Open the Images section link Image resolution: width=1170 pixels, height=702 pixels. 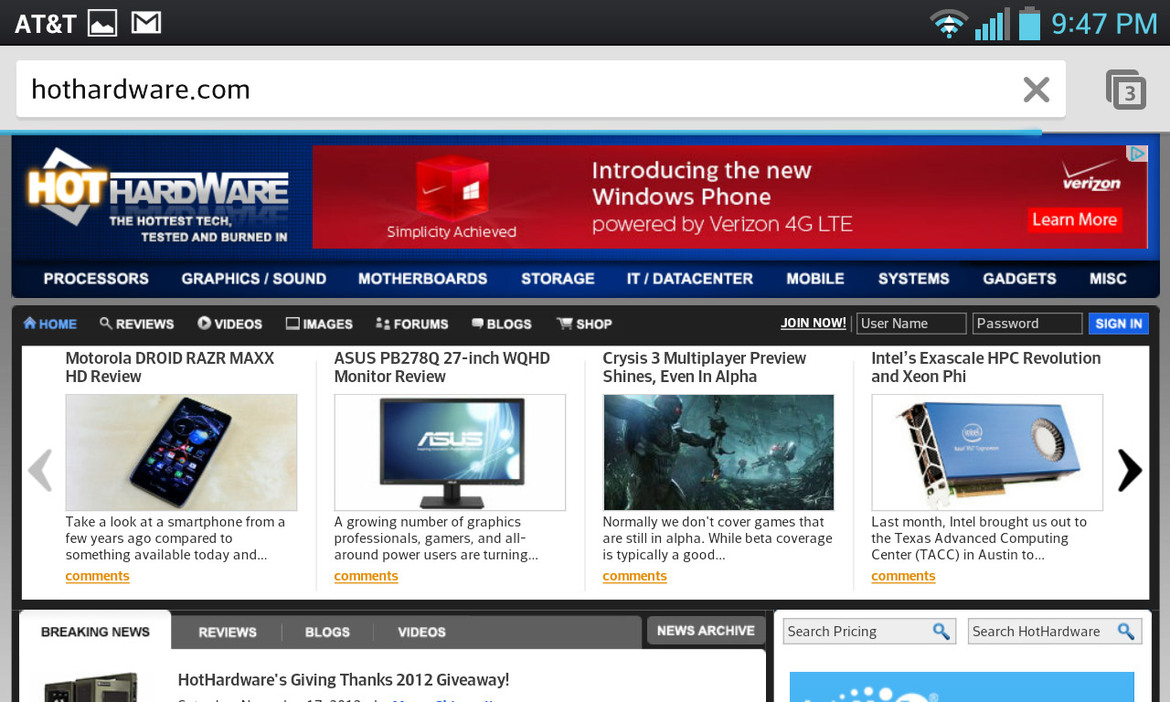pyautogui.click(x=319, y=324)
